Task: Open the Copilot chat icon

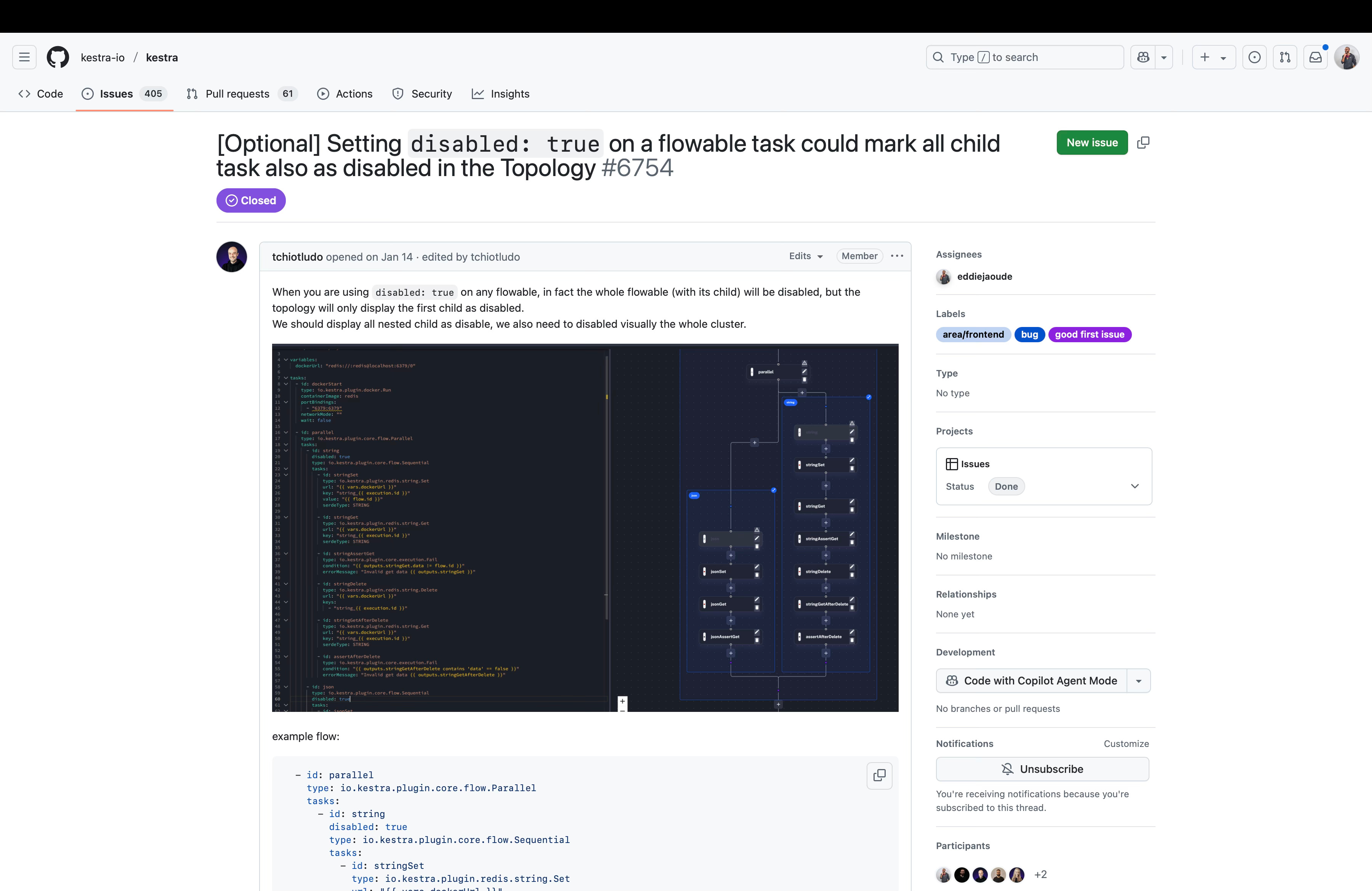Action: coord(1143,57)
